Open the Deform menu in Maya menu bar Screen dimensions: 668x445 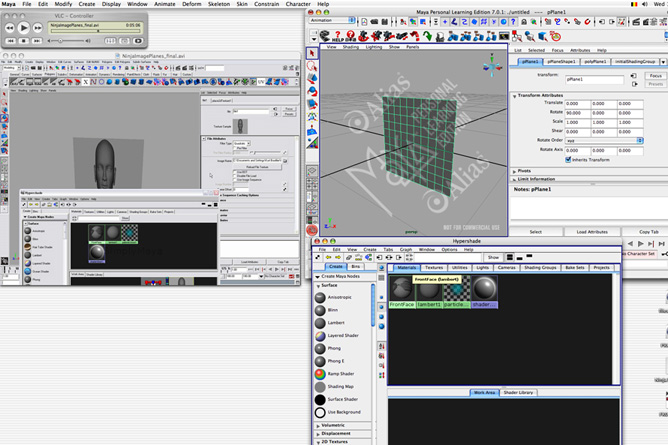click(x=192, y=4)
